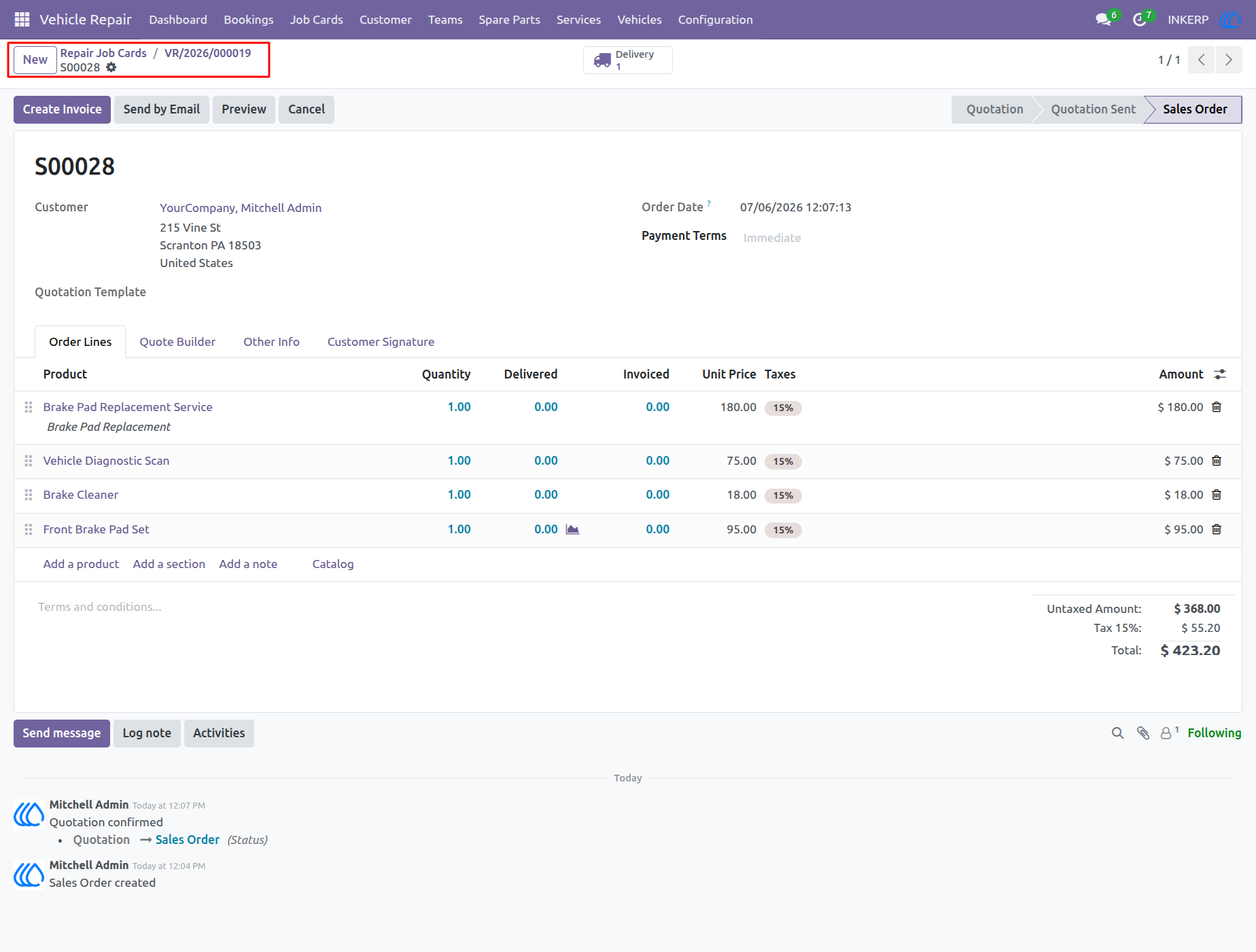1256x952 pixels.
Task: Click the Create Invoice button
Action: pyautogui.click(x=62, y=109)
